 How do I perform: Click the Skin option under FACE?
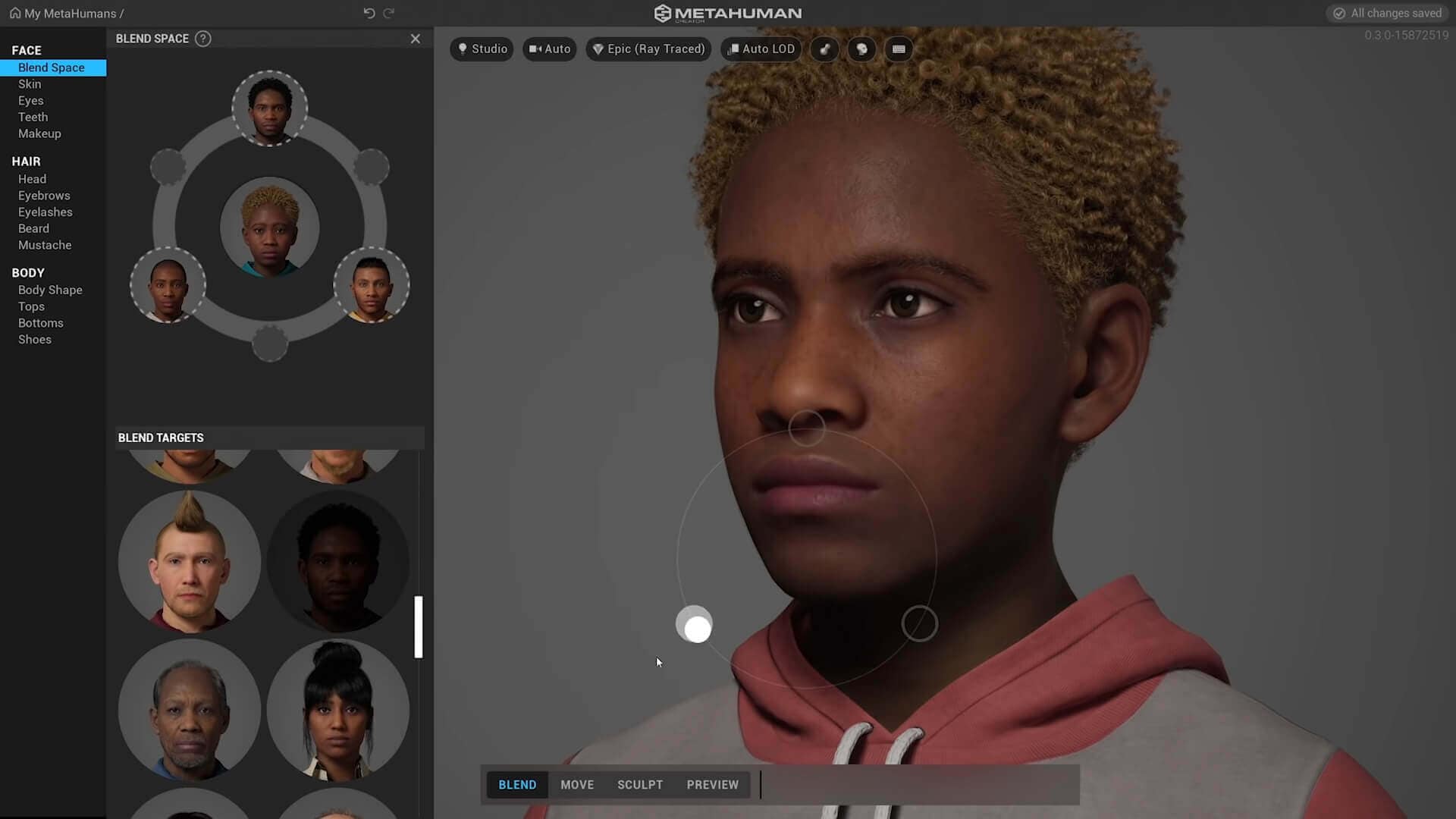click(28, 83)
